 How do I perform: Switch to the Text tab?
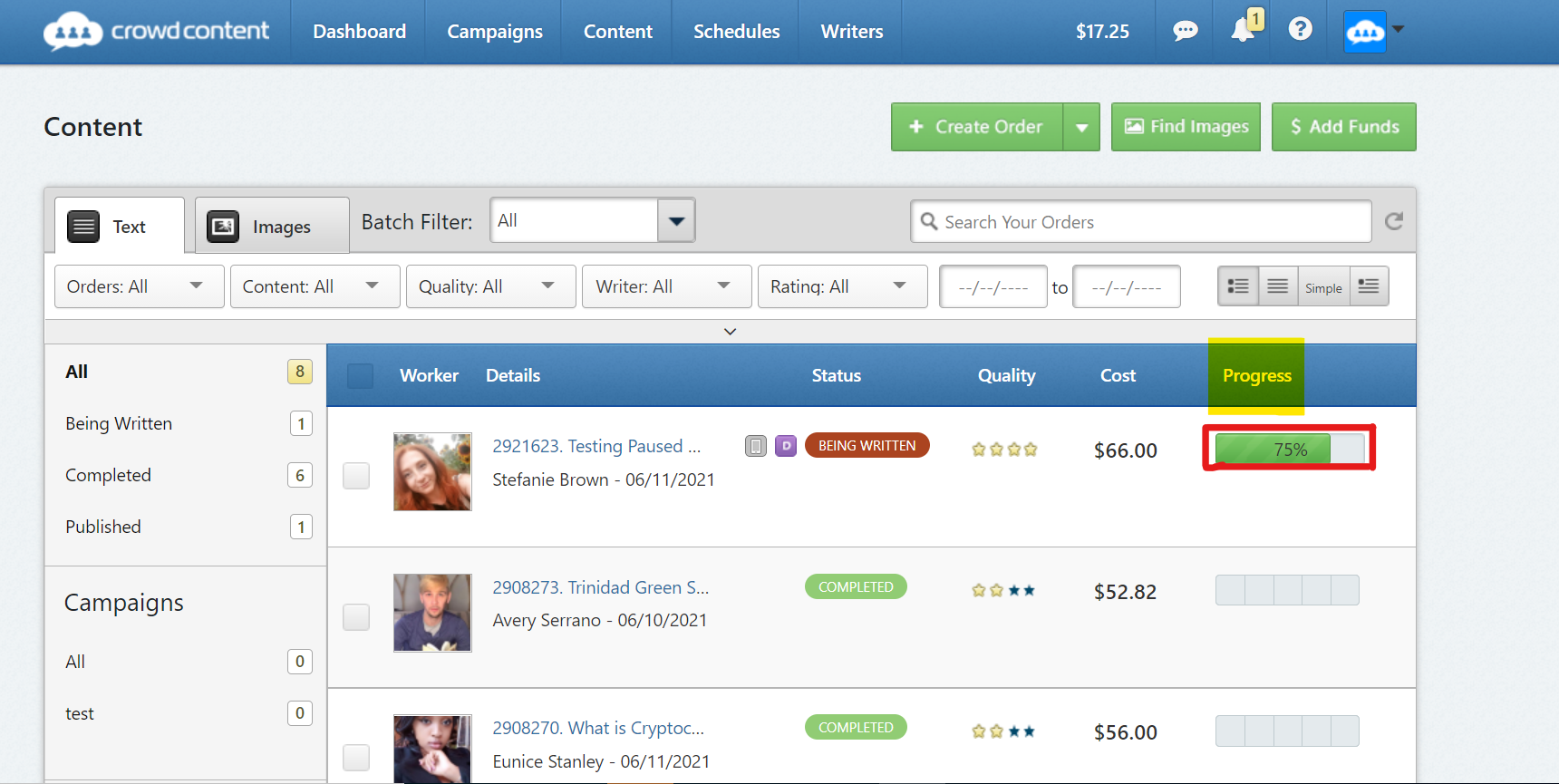(x=120, y=226)
